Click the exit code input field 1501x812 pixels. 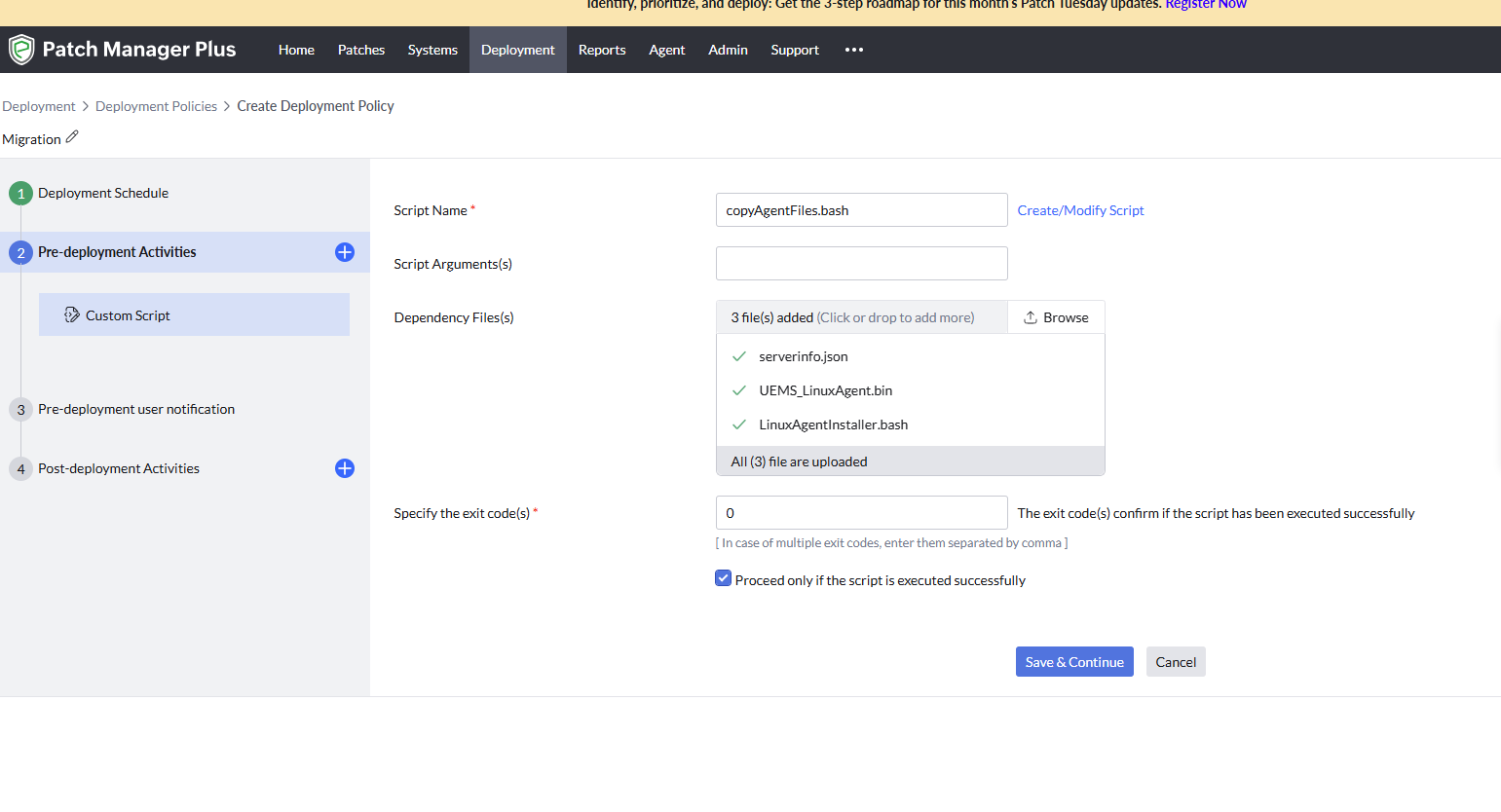[x=862, y=513]
